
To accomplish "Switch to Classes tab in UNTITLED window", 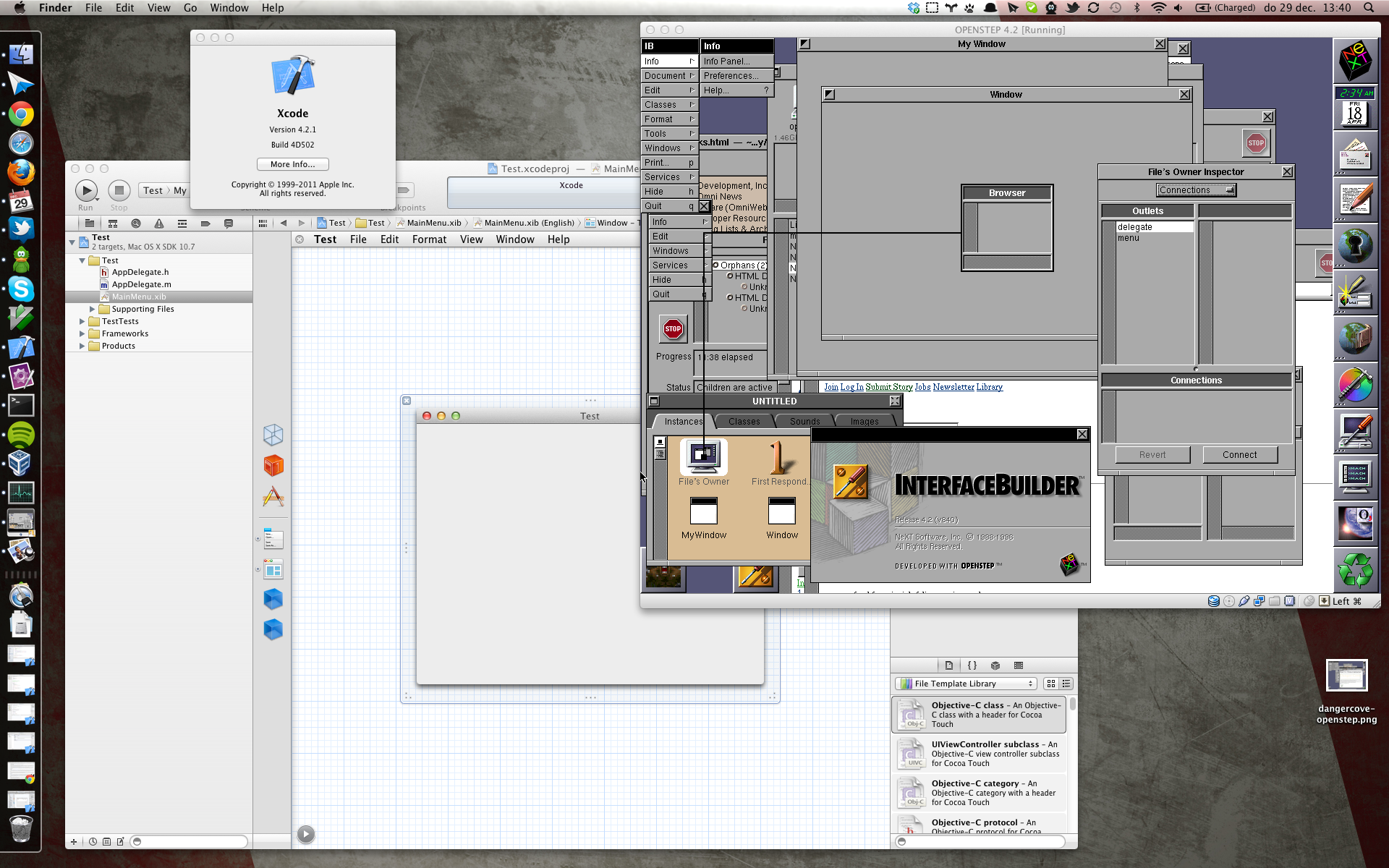I will pyautogui.click(x=744, y=421).
